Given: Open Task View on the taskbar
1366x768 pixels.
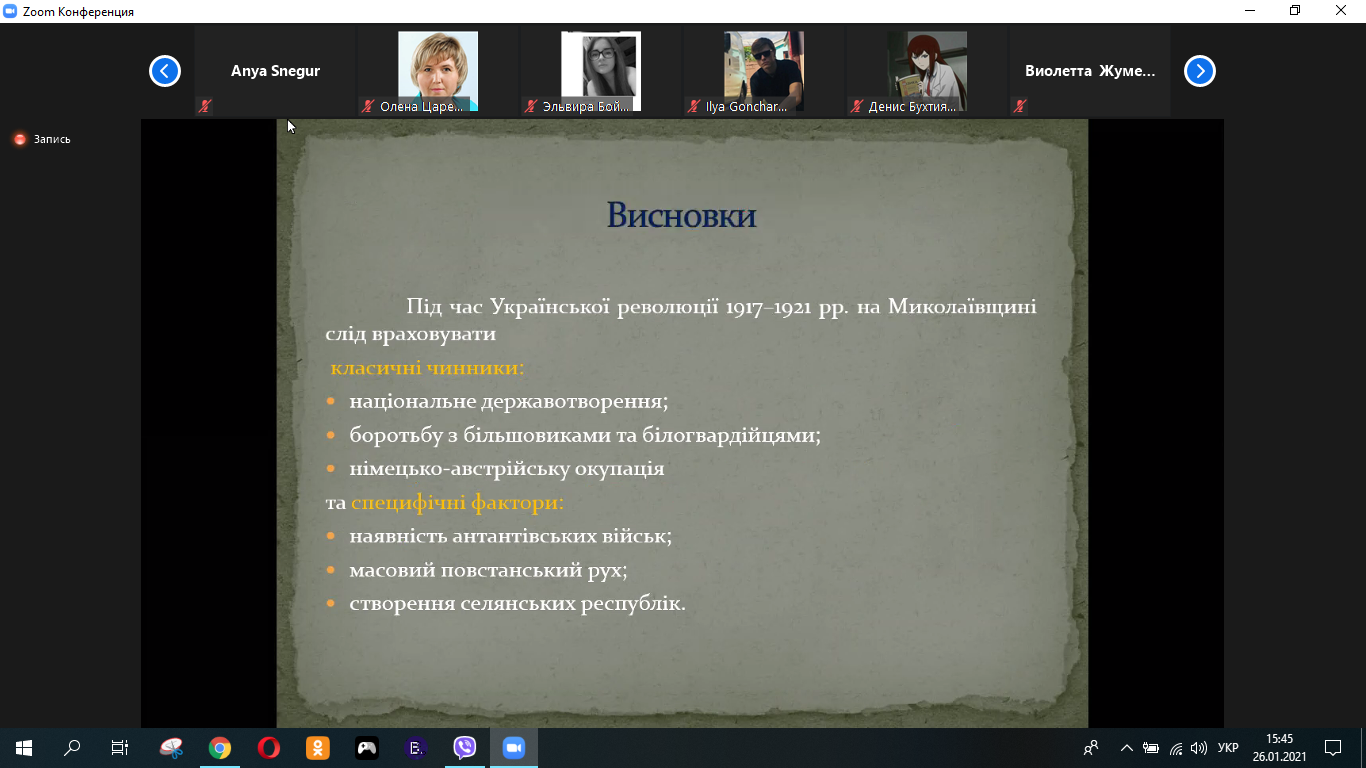Looking at the screenshot, I should click(120, 748).
